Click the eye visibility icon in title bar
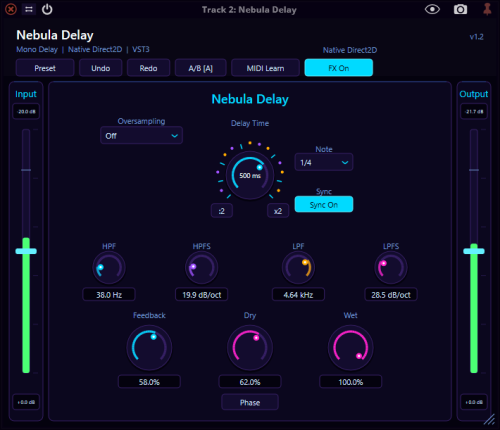 click(432, 9)
